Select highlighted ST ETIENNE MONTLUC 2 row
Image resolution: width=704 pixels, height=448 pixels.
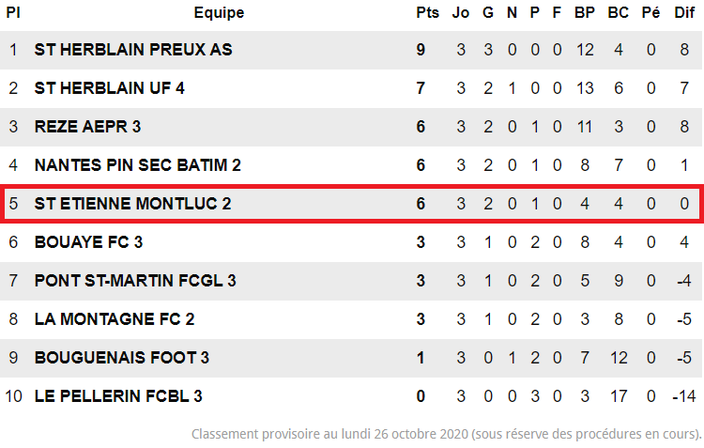click(352, 203)
